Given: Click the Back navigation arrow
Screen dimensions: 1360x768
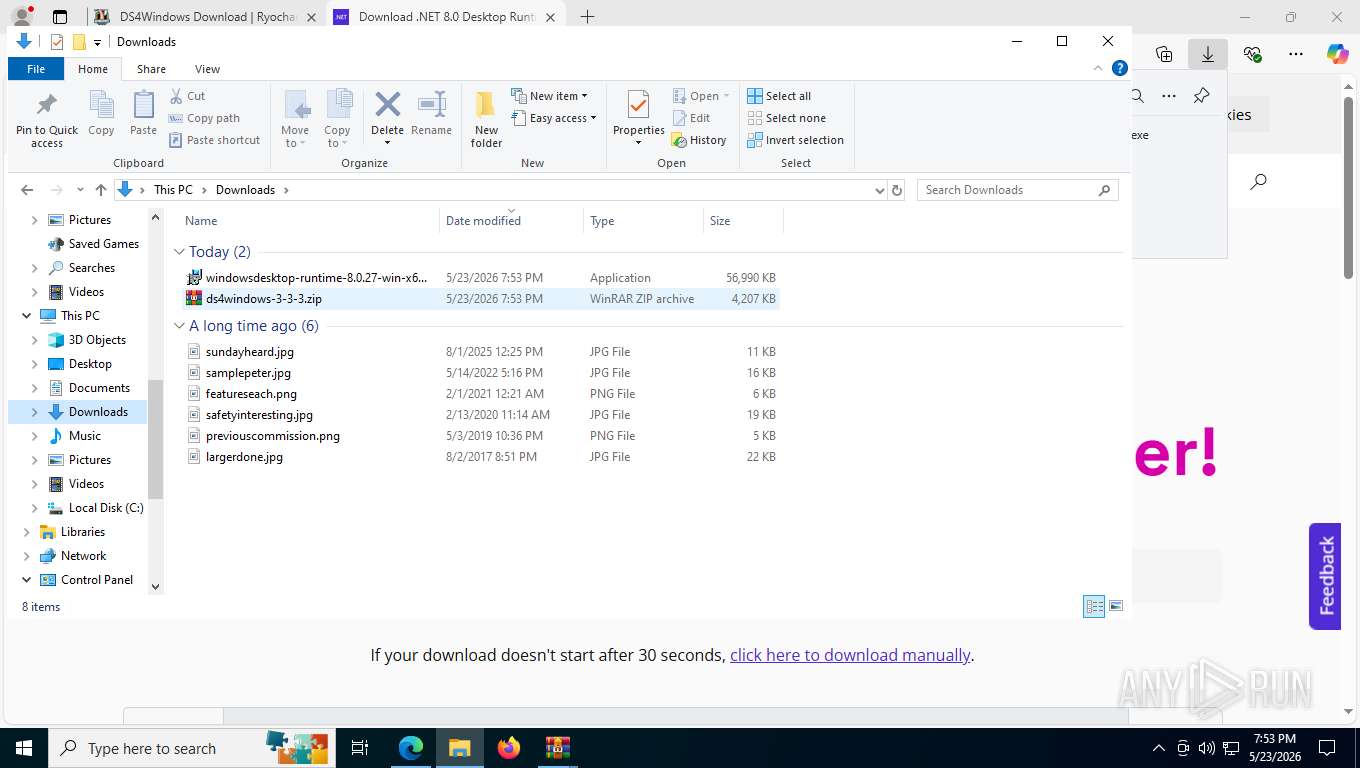Looking at the screenshot, I should coord(27,190).
